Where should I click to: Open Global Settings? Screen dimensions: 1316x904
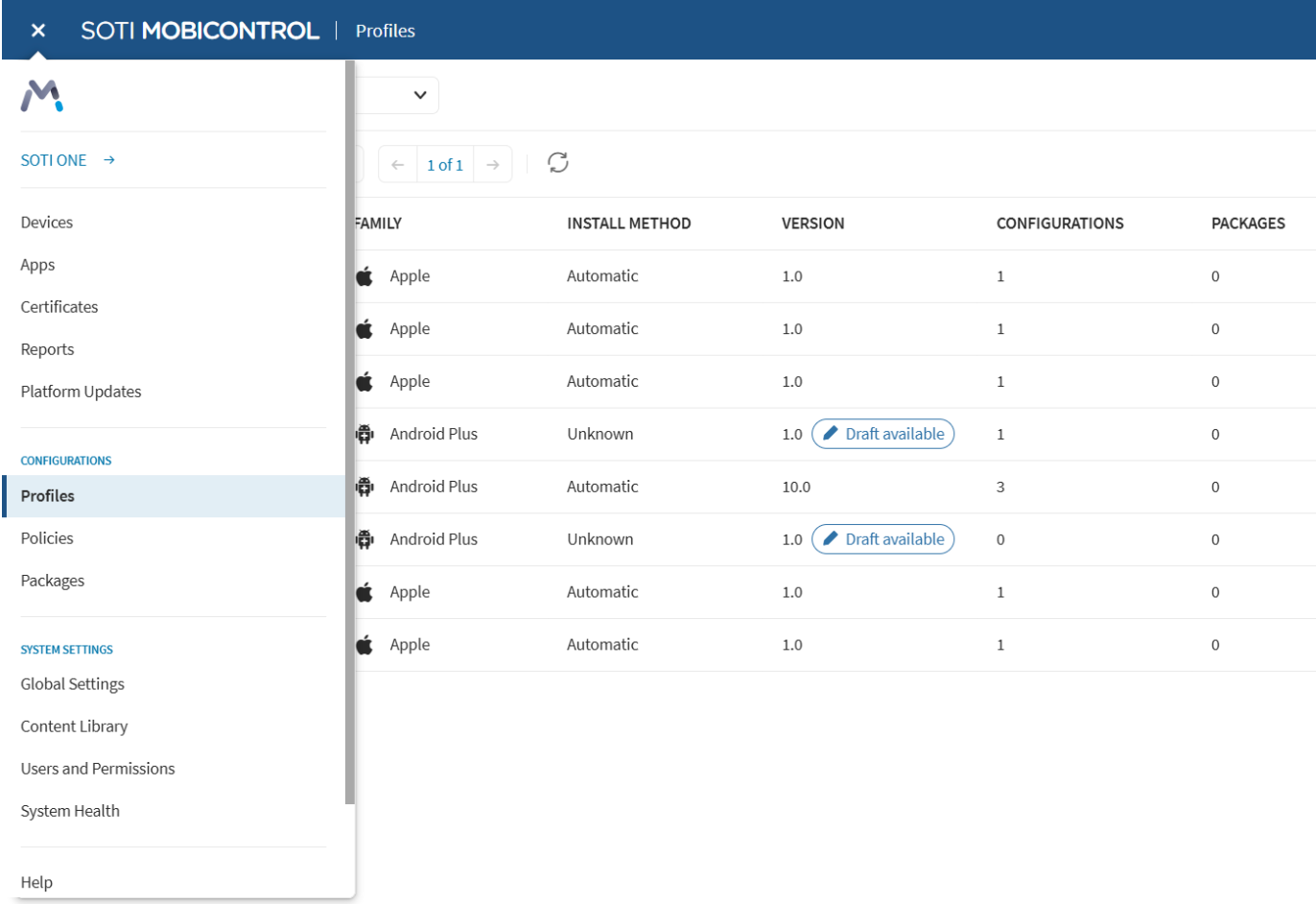point(73,684)
